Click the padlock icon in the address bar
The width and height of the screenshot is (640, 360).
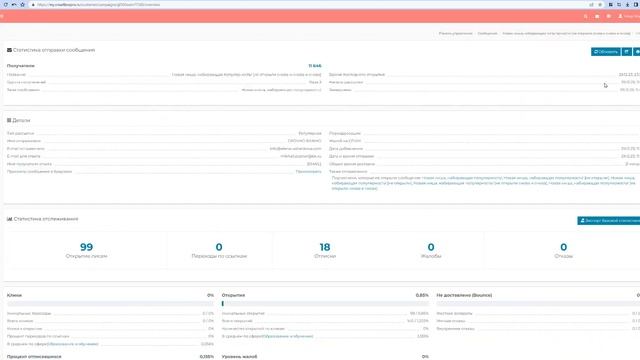33,4
